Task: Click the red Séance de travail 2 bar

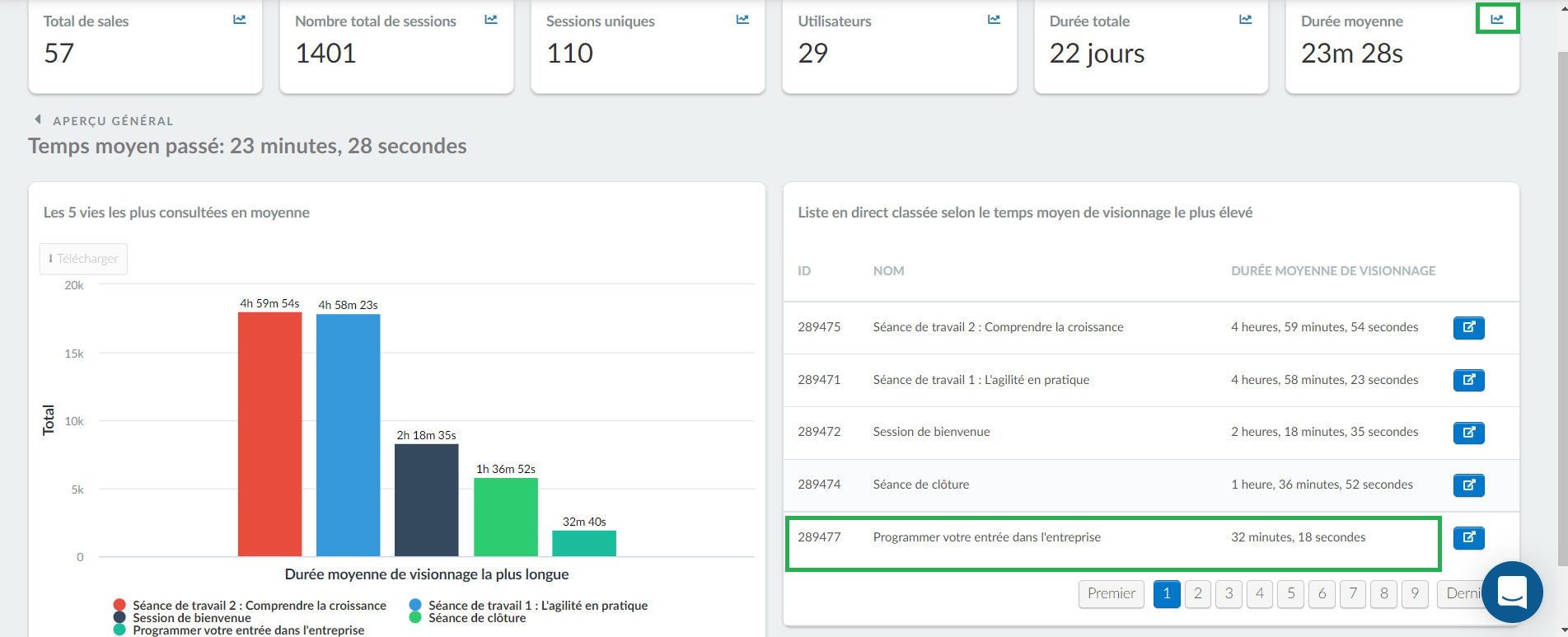Action: pyautogui.click(x=269, y=434)
